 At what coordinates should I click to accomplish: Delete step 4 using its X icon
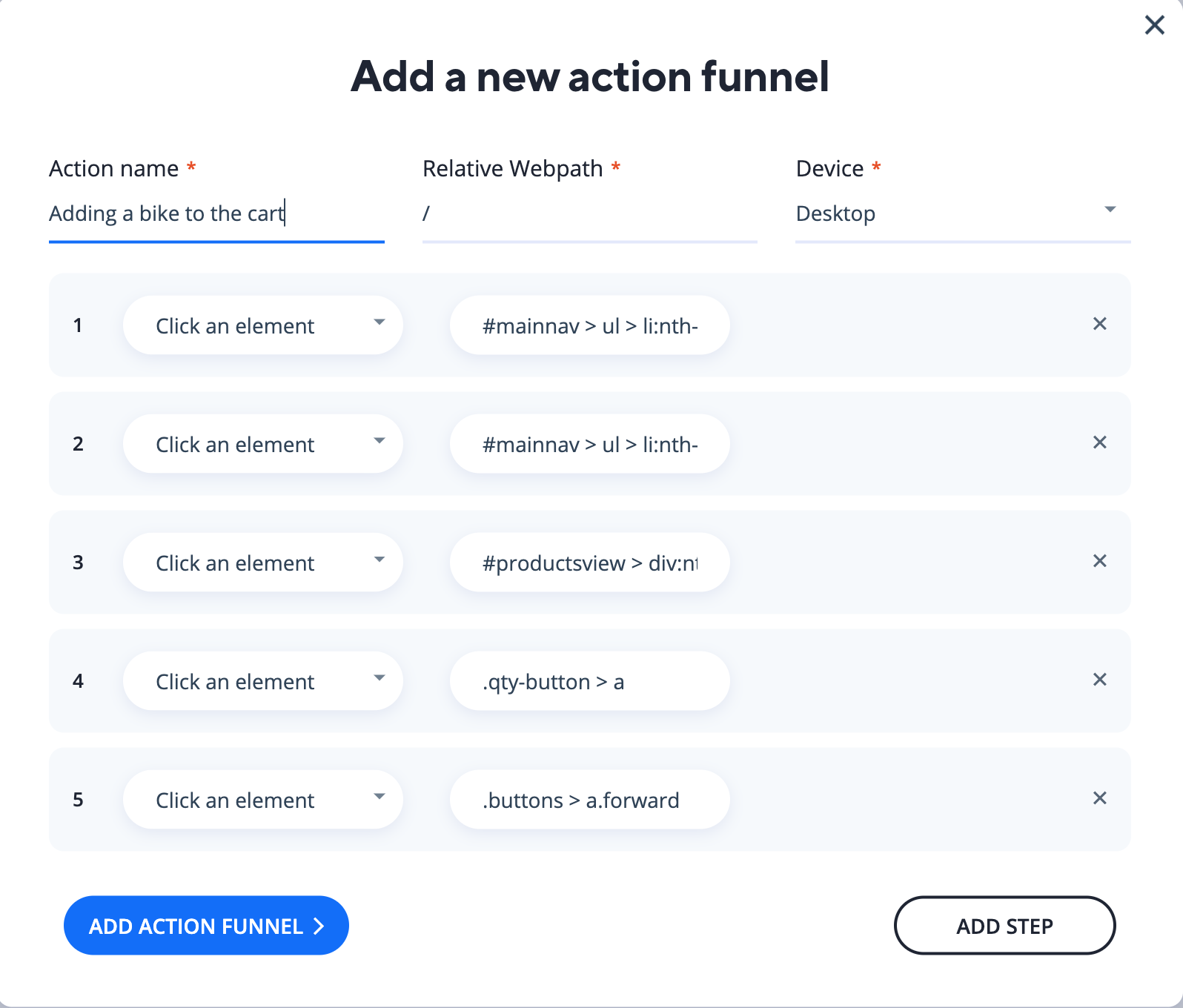(x=1100, y=680)
